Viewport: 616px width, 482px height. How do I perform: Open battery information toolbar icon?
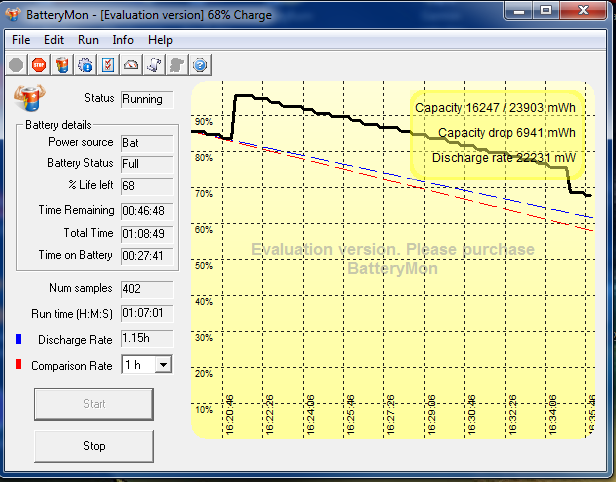coord(62,65)
